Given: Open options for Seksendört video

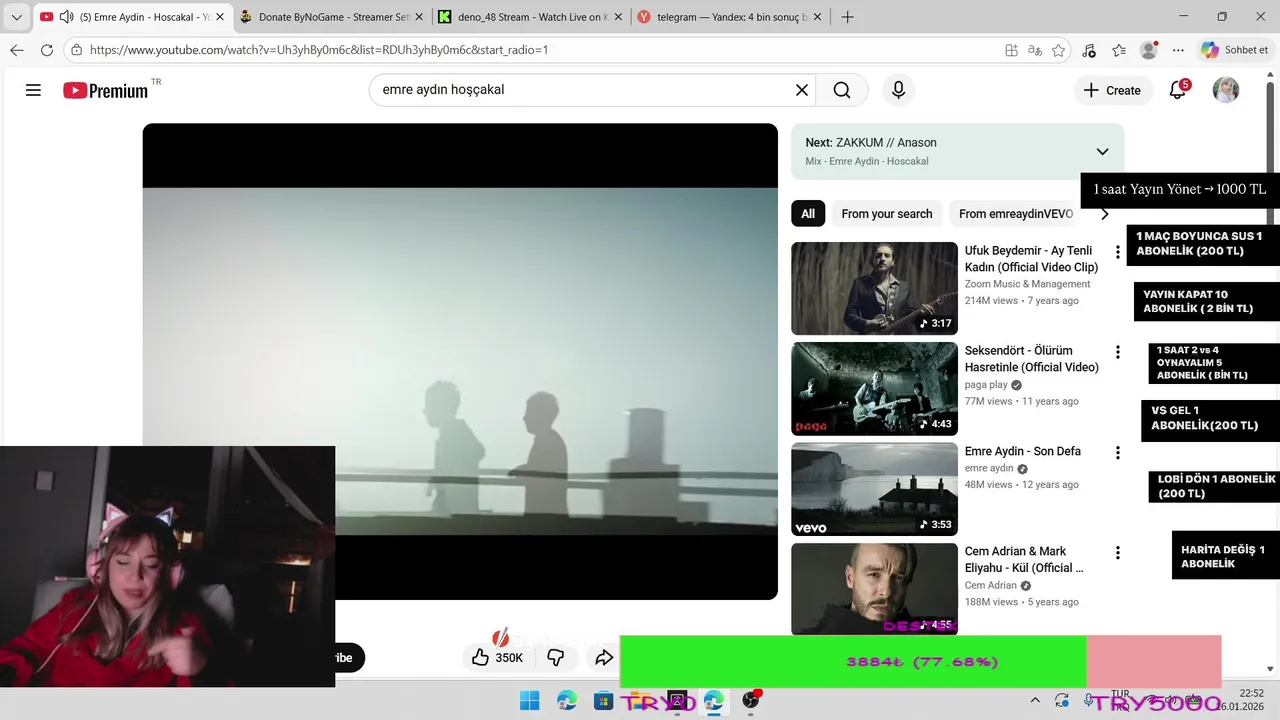Looking at the screenshot, I should click(1118, 352).
